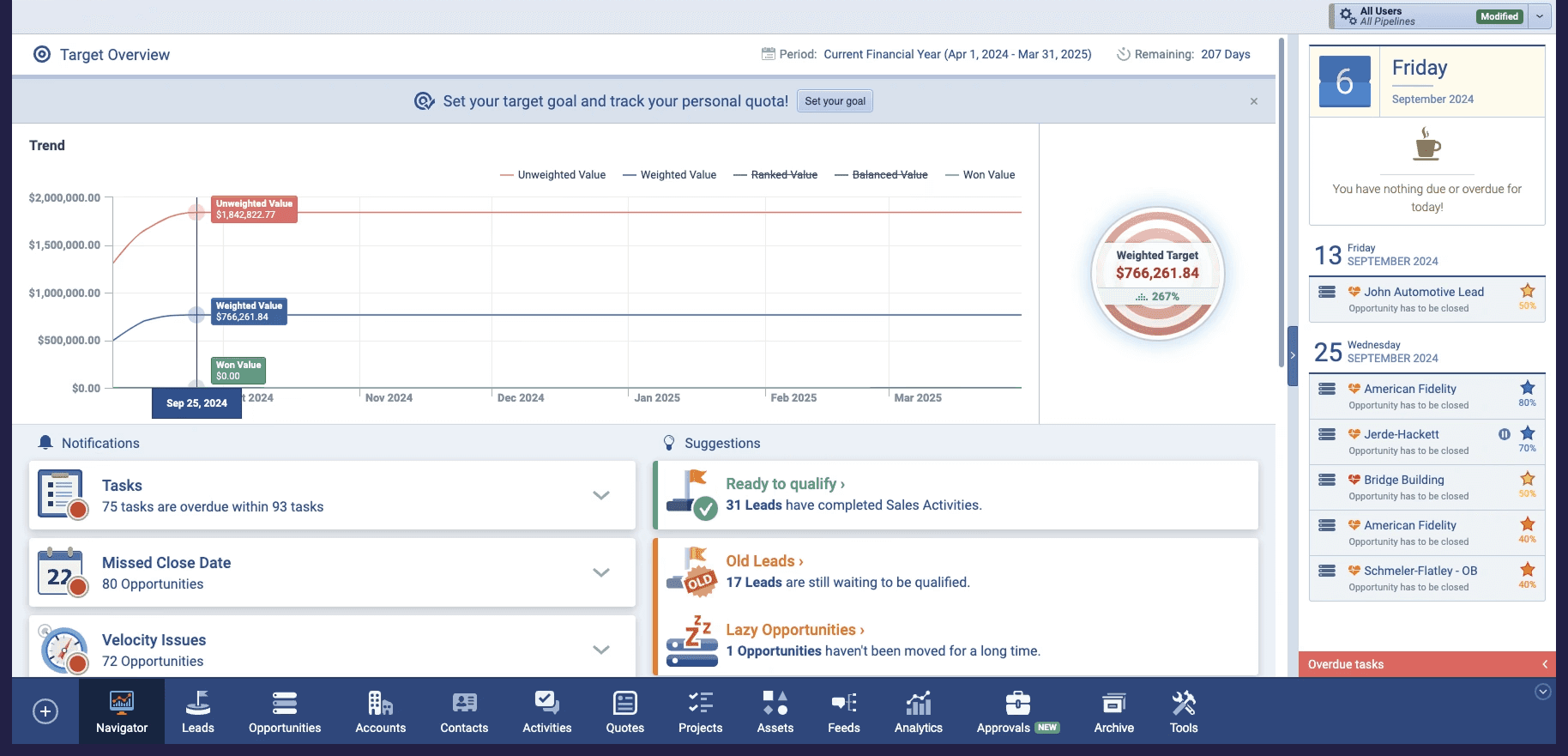Viewport: 1568px width, 756px height.
Task: Open the Opportunities module
Action: coord(285,712)
